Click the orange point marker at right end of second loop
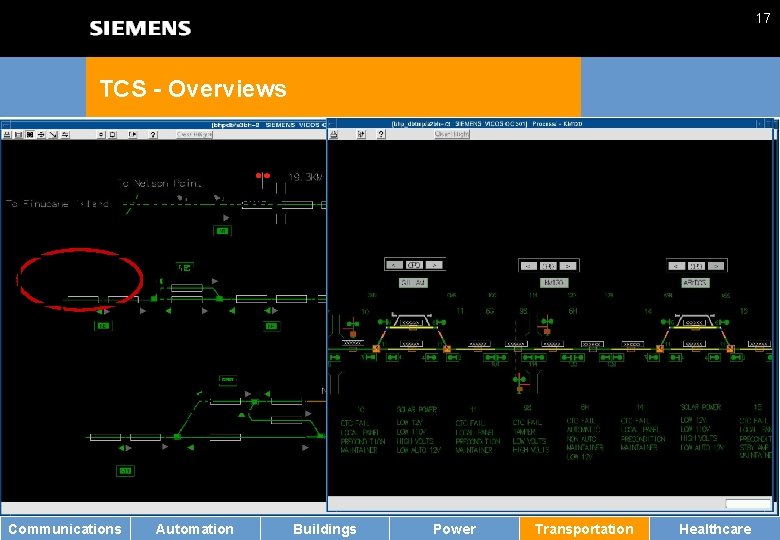This screenshot has height=540, width=780. [x=730, y=349]
